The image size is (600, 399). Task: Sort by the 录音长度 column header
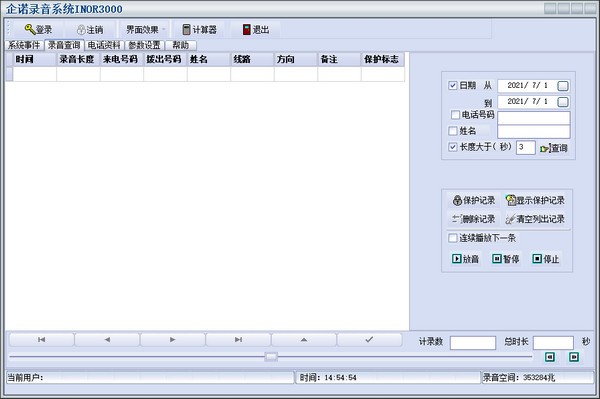pos(78,59)
